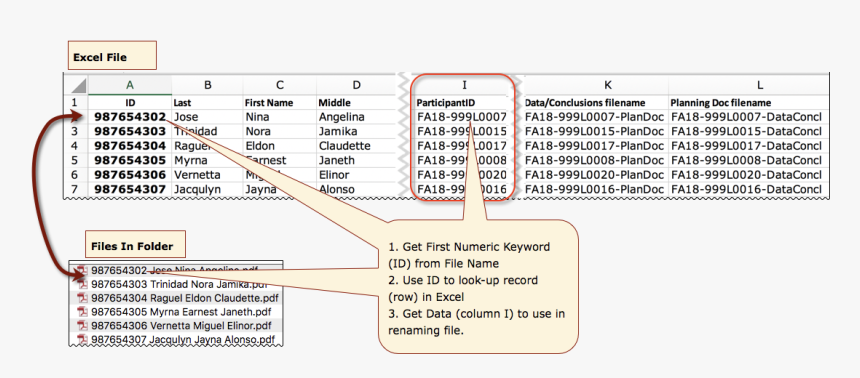Select the 'Jamika' middle name cell
The width and height of the screenshot is (860, 378).
[357, 132]
